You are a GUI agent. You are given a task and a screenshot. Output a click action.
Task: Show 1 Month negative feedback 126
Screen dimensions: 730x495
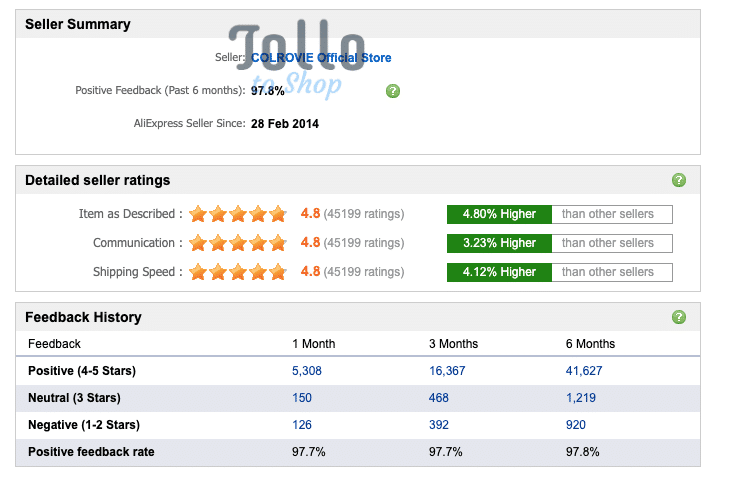click(x=302, y=425)
